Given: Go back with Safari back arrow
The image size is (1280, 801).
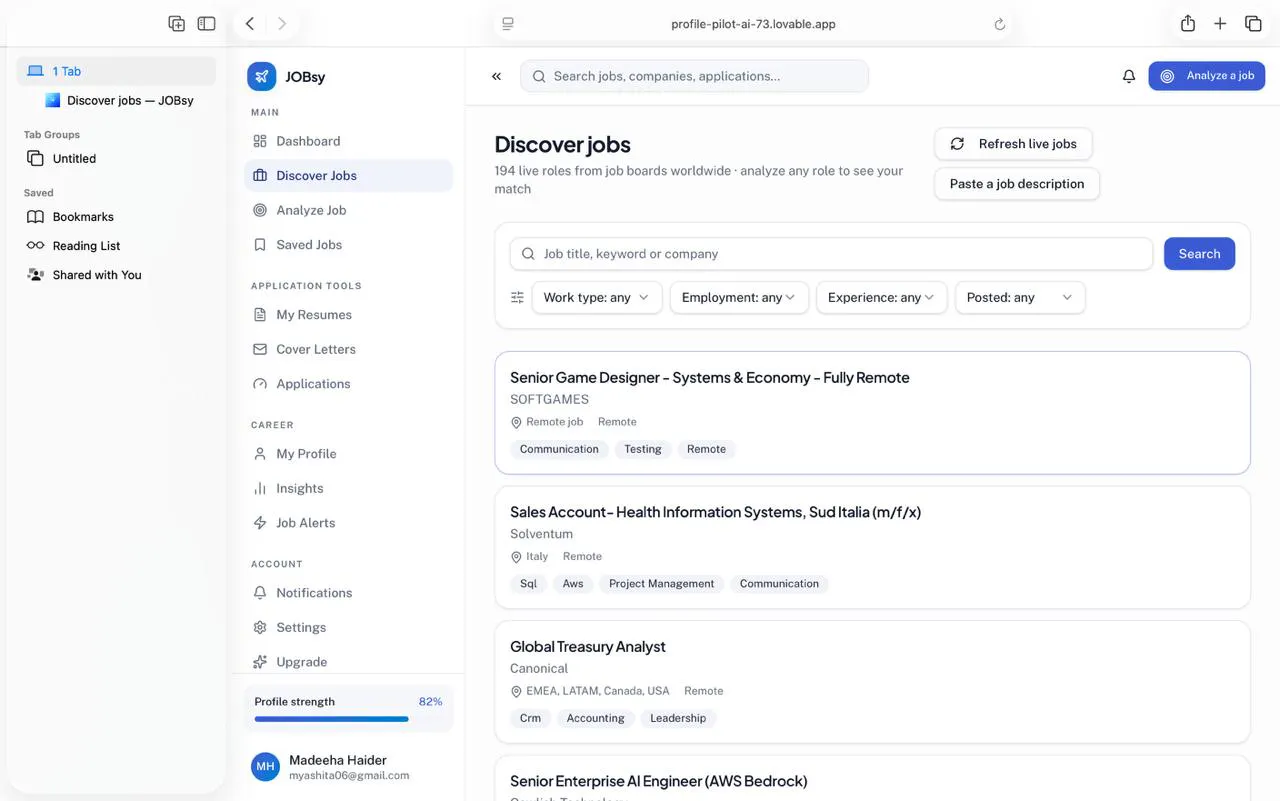Looking at the screenshot, I should [x=250, y=24].
